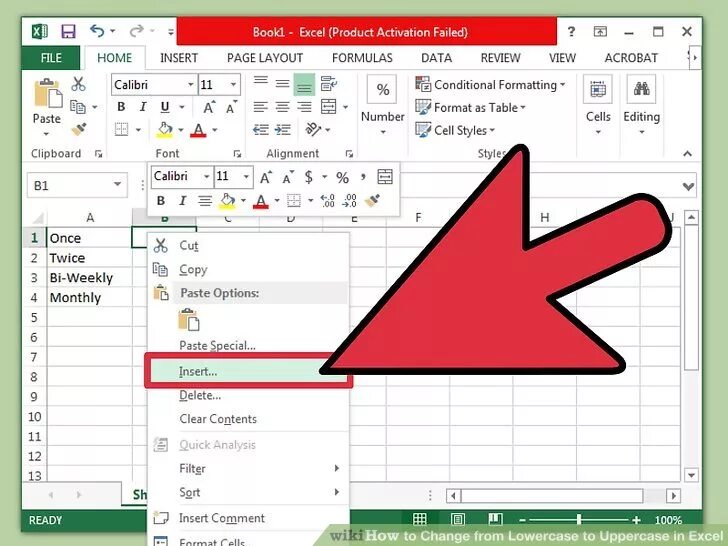Switch to the INSERT ribbon tab
The width and height of the screenshot is (728, 546).
[179, 58]
